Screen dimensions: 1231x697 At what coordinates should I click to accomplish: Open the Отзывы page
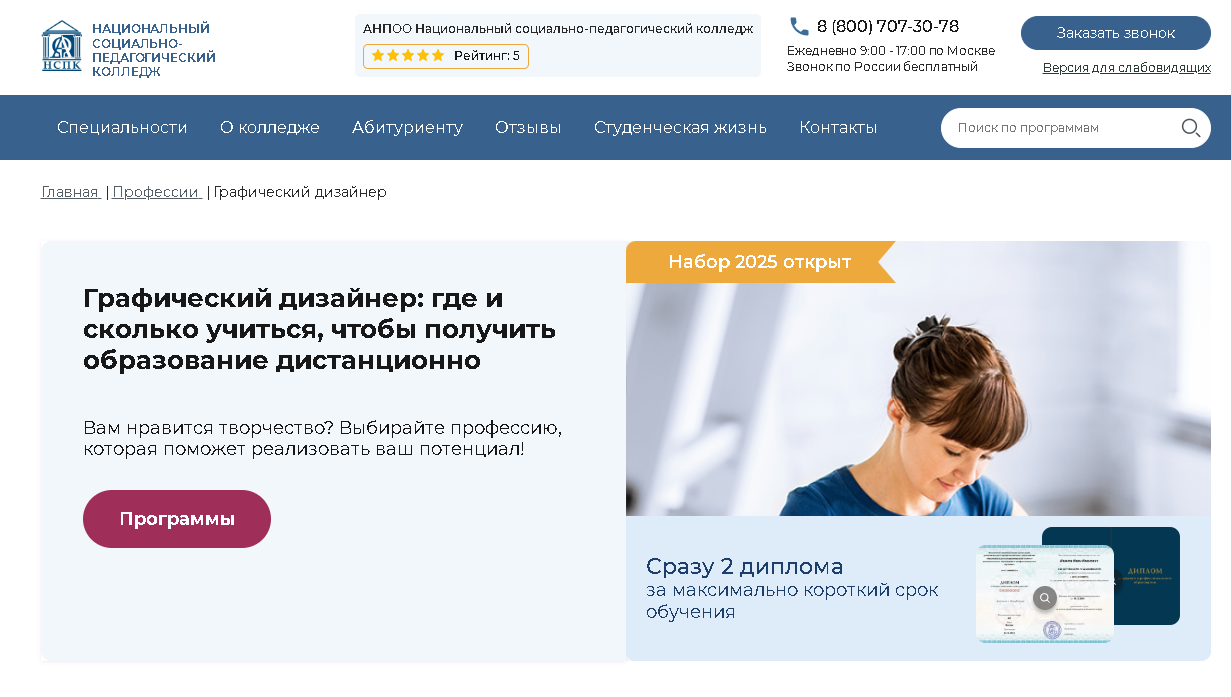coord(528,128)
